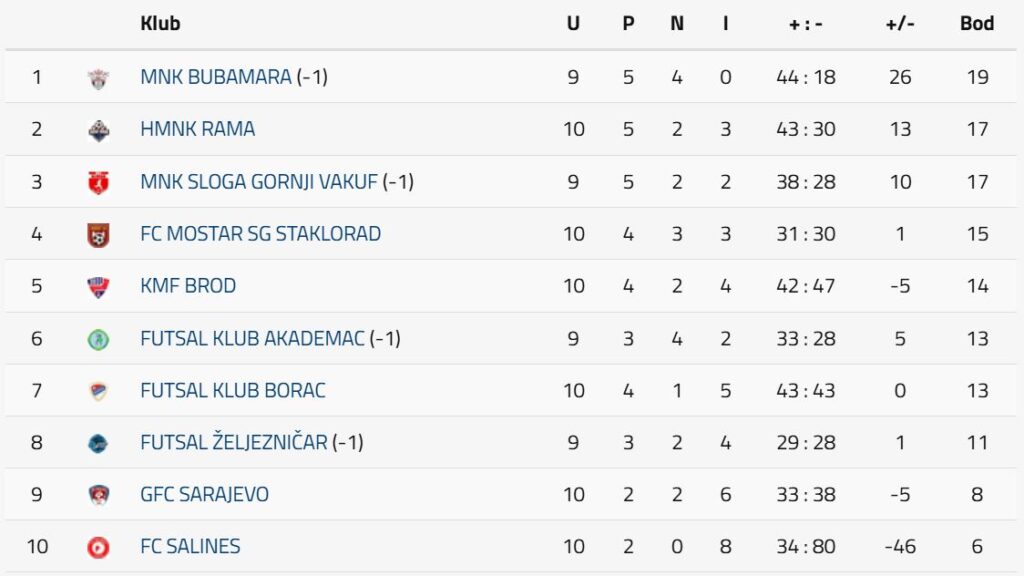Open the FC SALINES club link
The width and height of the screenshot is (1024, 576).
coord(191,546)
